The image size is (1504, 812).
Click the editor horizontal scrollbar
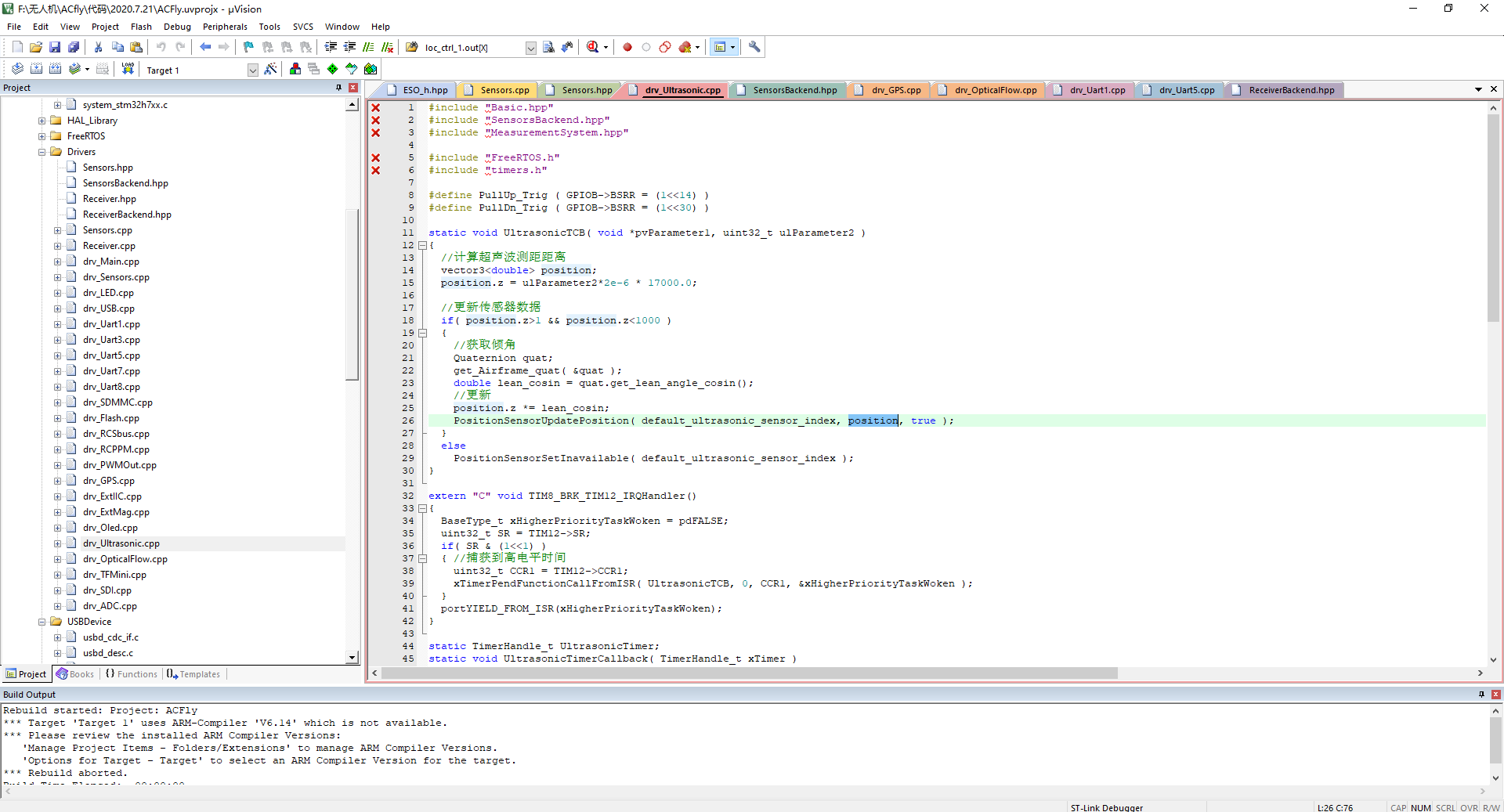click(748, 673)
